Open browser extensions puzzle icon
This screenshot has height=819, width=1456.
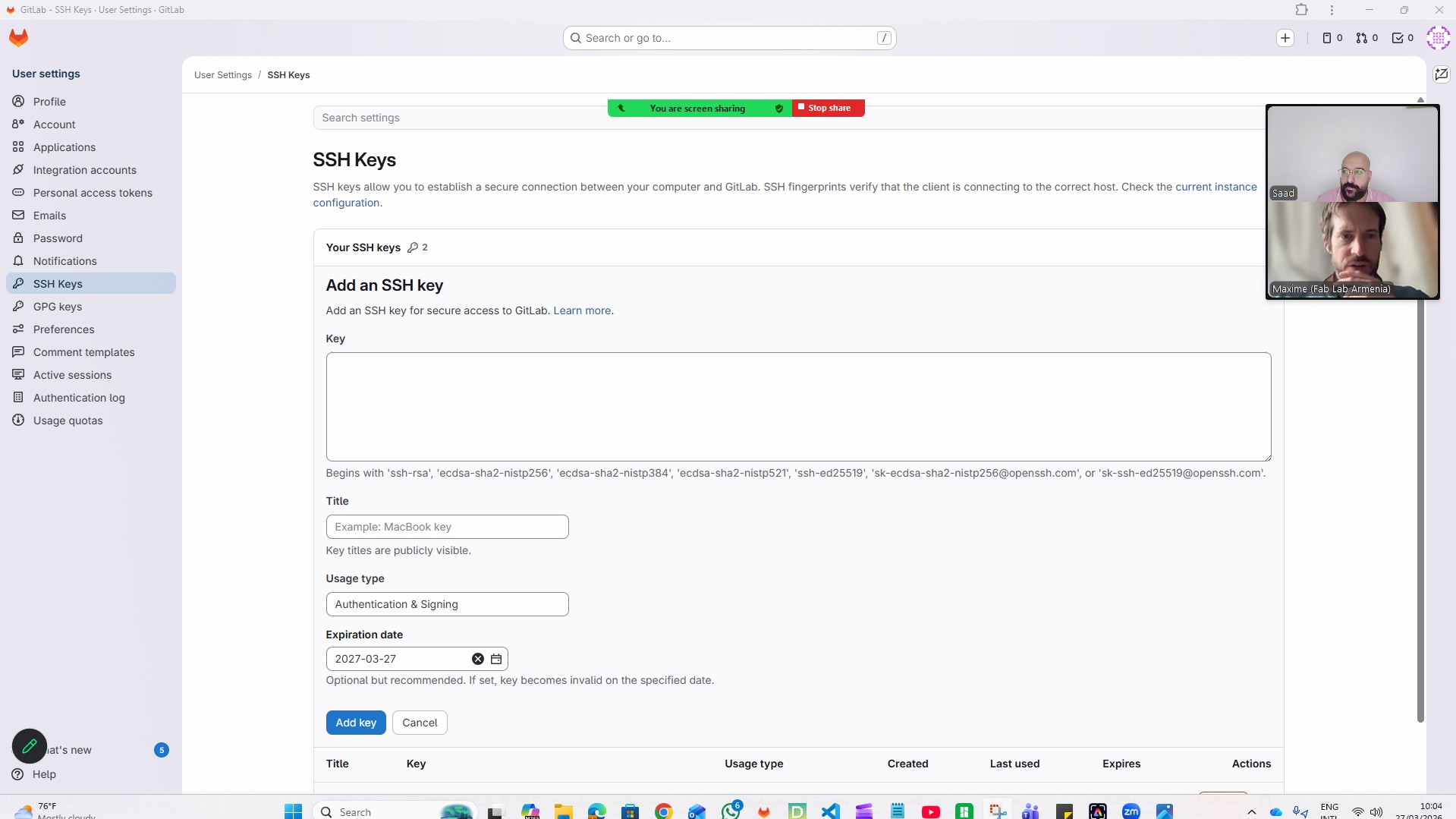pyautogui.click(x=1302, y=10)
